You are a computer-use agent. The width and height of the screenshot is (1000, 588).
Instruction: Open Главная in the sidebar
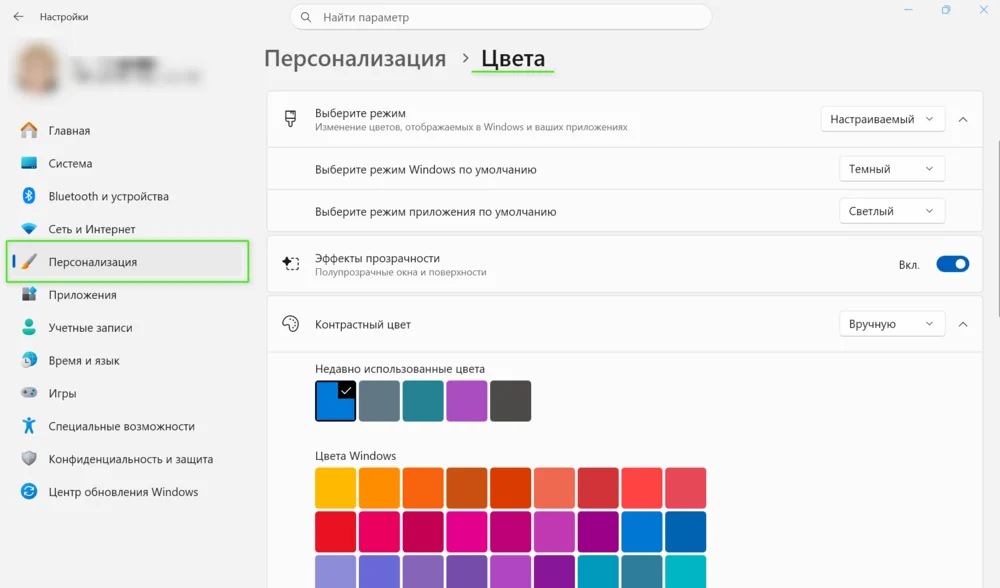pyautogui.click(x=128, y=130)
